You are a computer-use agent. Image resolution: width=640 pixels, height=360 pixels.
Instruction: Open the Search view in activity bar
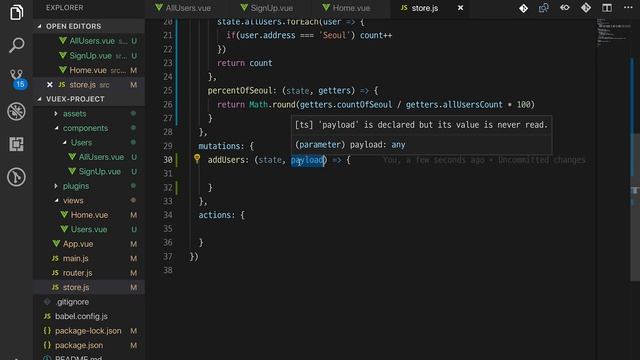click(x=16, y=45)
